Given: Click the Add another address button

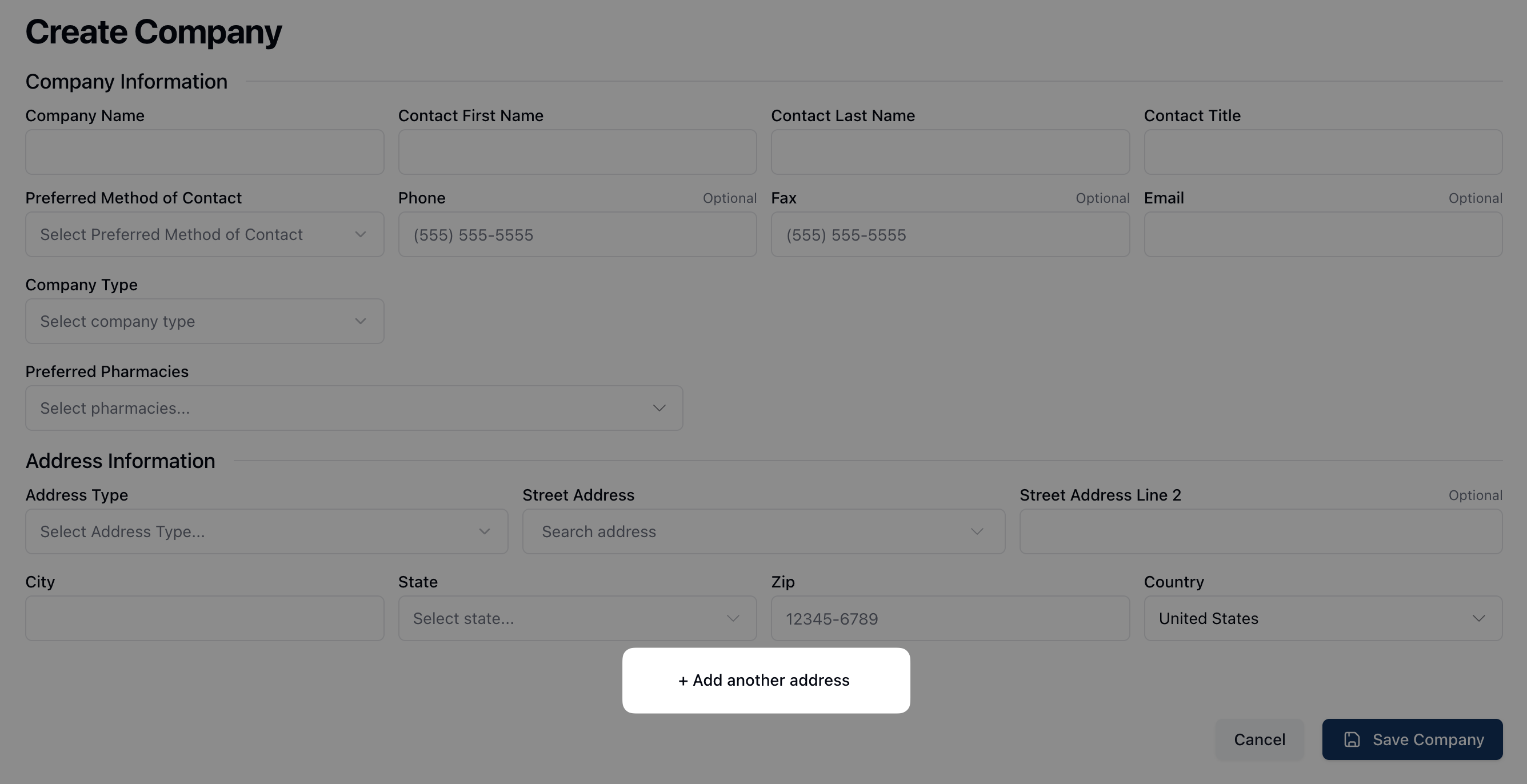Looking at the screenshot, I should point(766,681).
